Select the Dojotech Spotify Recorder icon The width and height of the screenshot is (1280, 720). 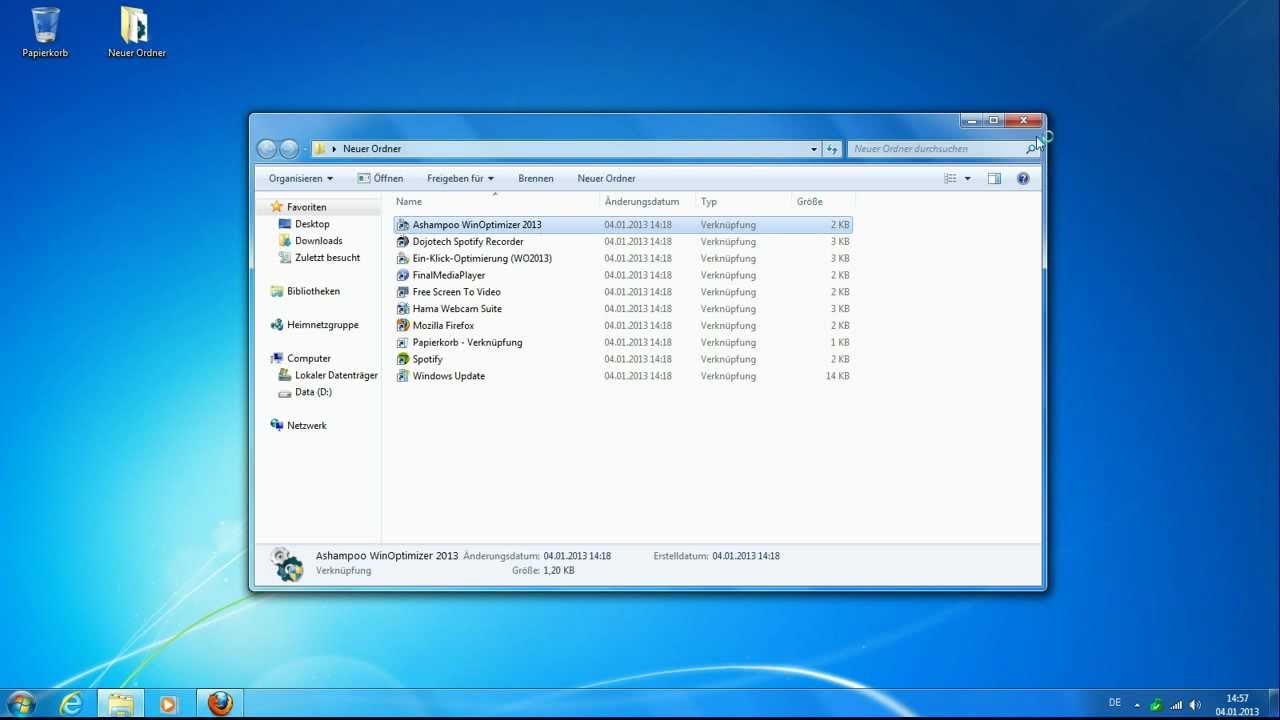point(403,242)
